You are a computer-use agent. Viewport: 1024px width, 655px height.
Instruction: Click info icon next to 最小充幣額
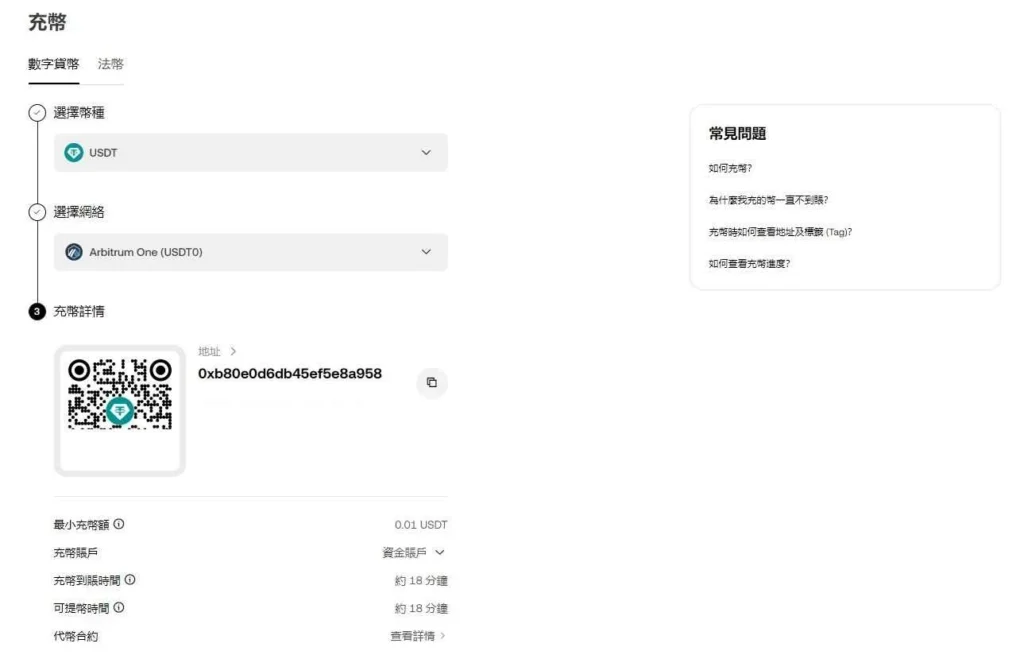(x=119, y=524)
